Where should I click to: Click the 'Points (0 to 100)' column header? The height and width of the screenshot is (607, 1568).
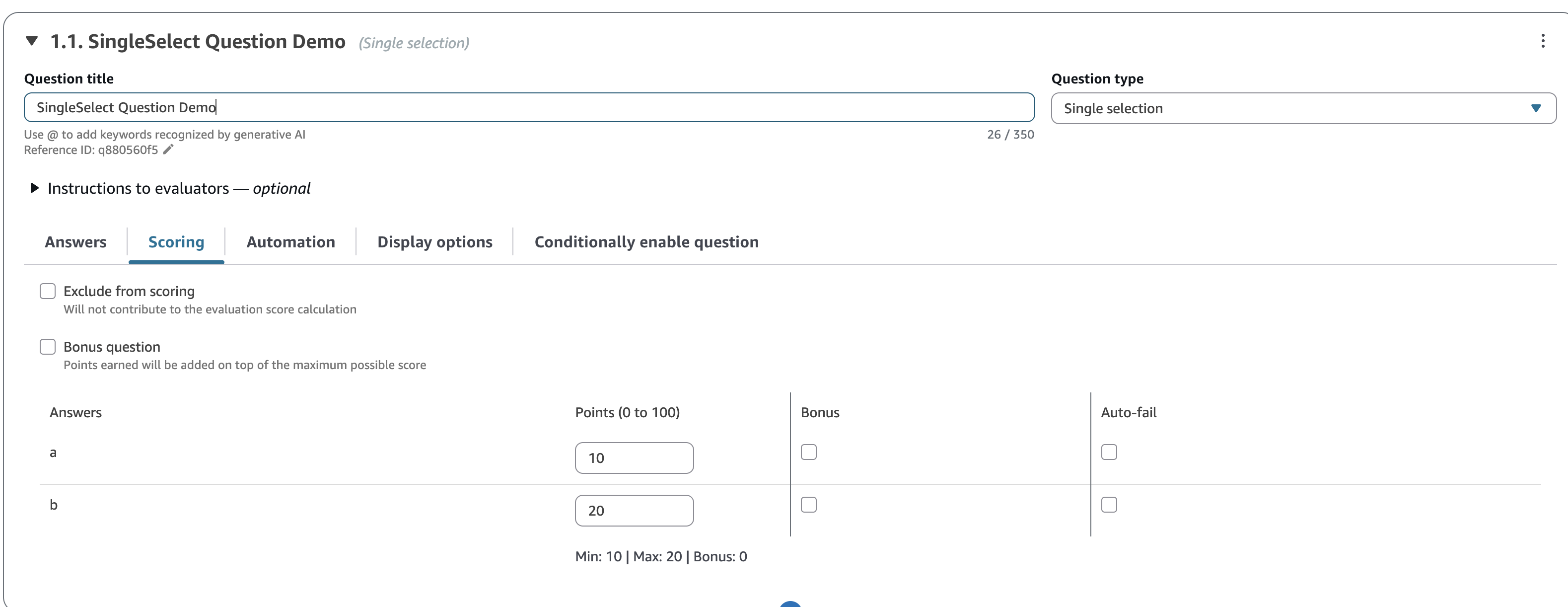pyautogui.click(x=627, y=412)
